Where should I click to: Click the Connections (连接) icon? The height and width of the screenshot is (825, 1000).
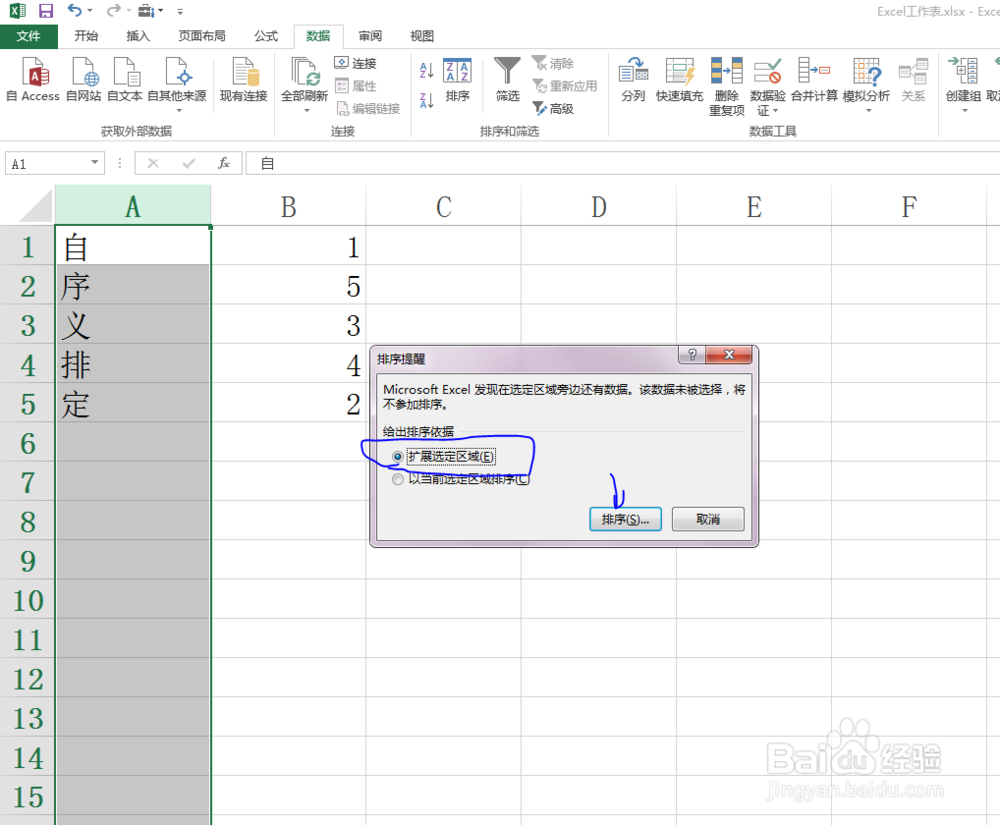coord(356,63)
